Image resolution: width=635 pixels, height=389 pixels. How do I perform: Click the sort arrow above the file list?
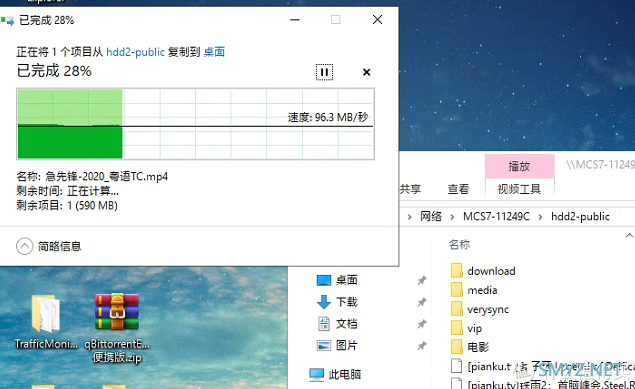point(629,235)
